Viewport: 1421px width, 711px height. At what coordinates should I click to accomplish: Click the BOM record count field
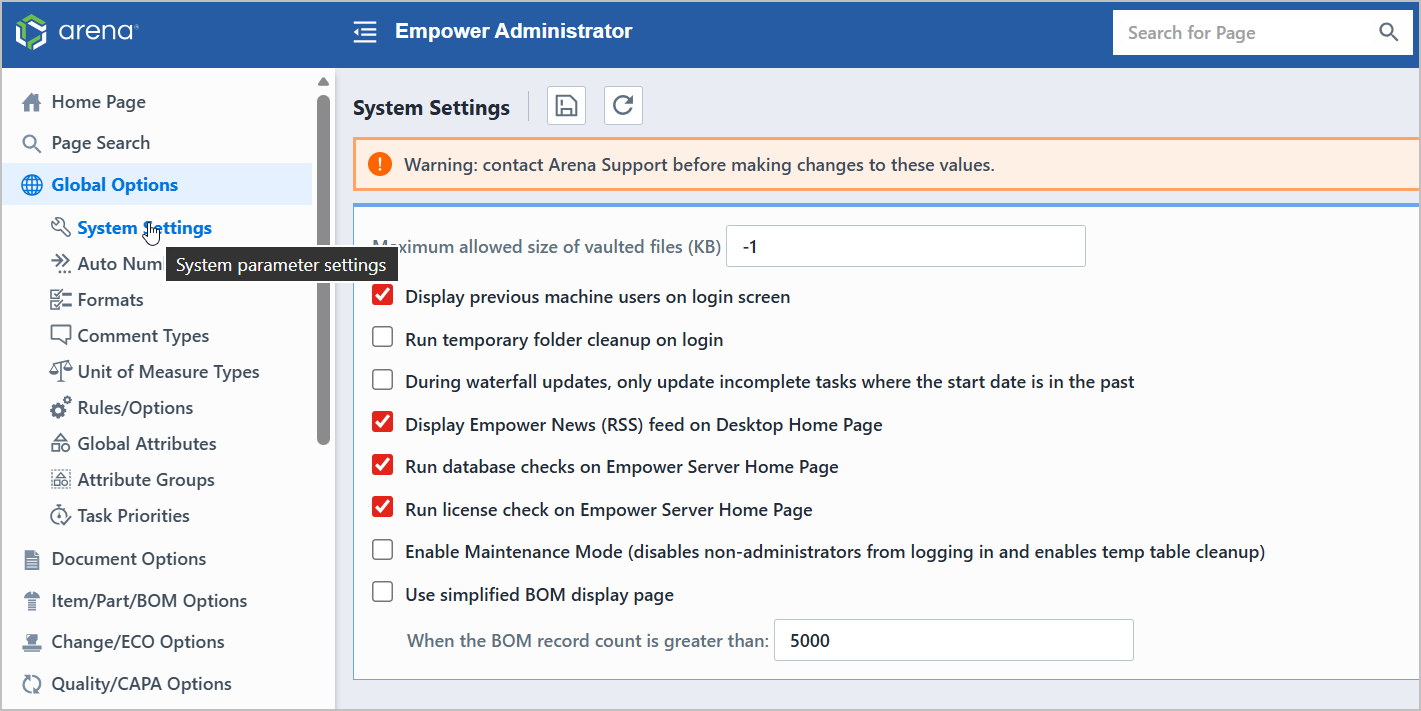pyautogui.click(x=954, y=640)
